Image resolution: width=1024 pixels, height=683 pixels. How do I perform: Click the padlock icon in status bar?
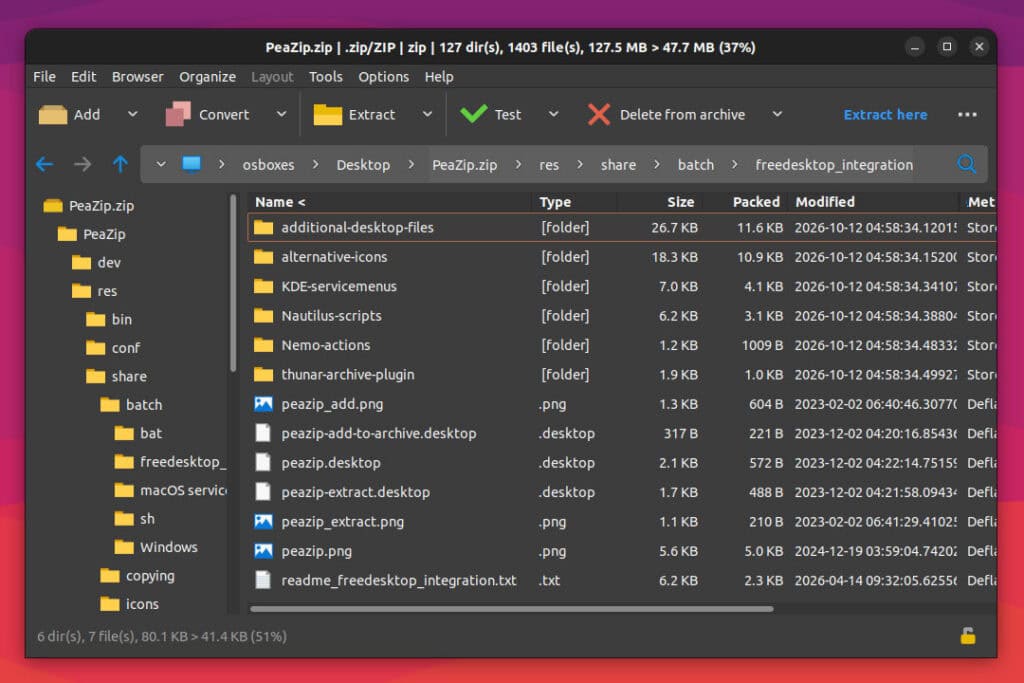coord(967,635)
